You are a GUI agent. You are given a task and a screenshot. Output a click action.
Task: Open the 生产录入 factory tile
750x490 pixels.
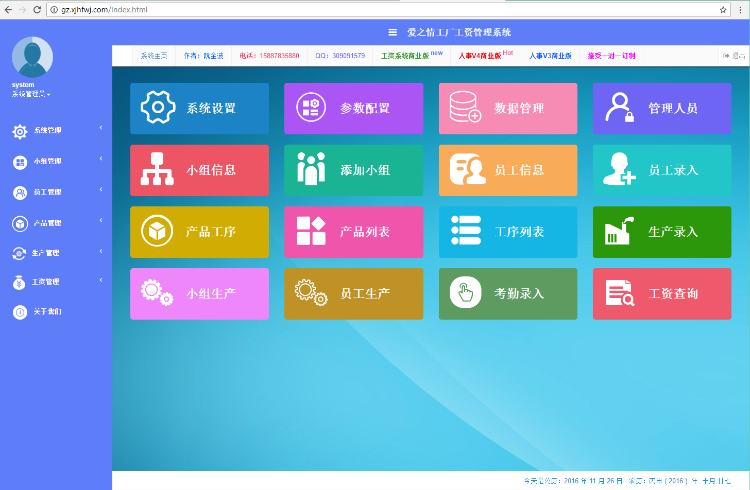(662, 231)
